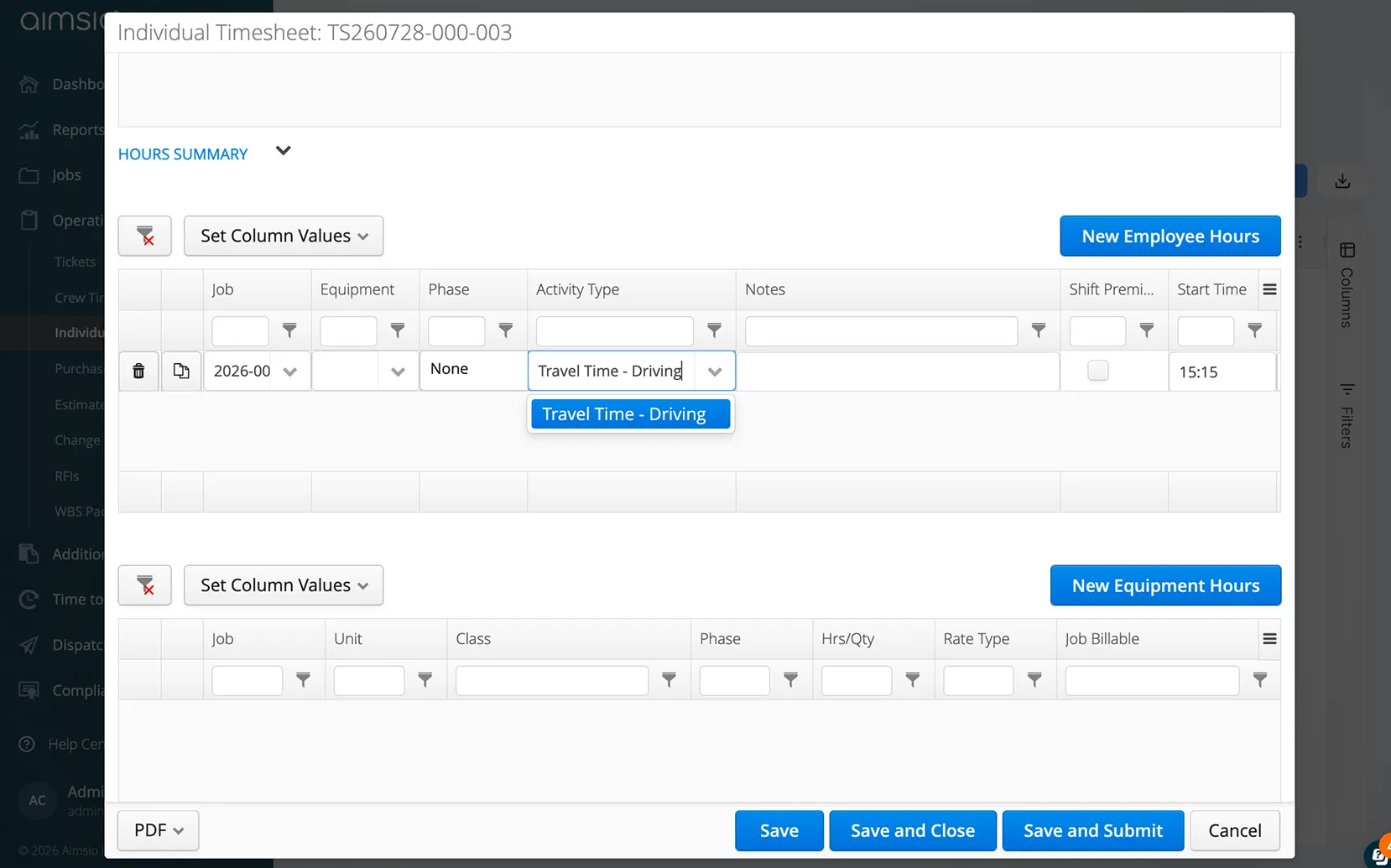Open the Columns side panel icon

[1347, 250]
